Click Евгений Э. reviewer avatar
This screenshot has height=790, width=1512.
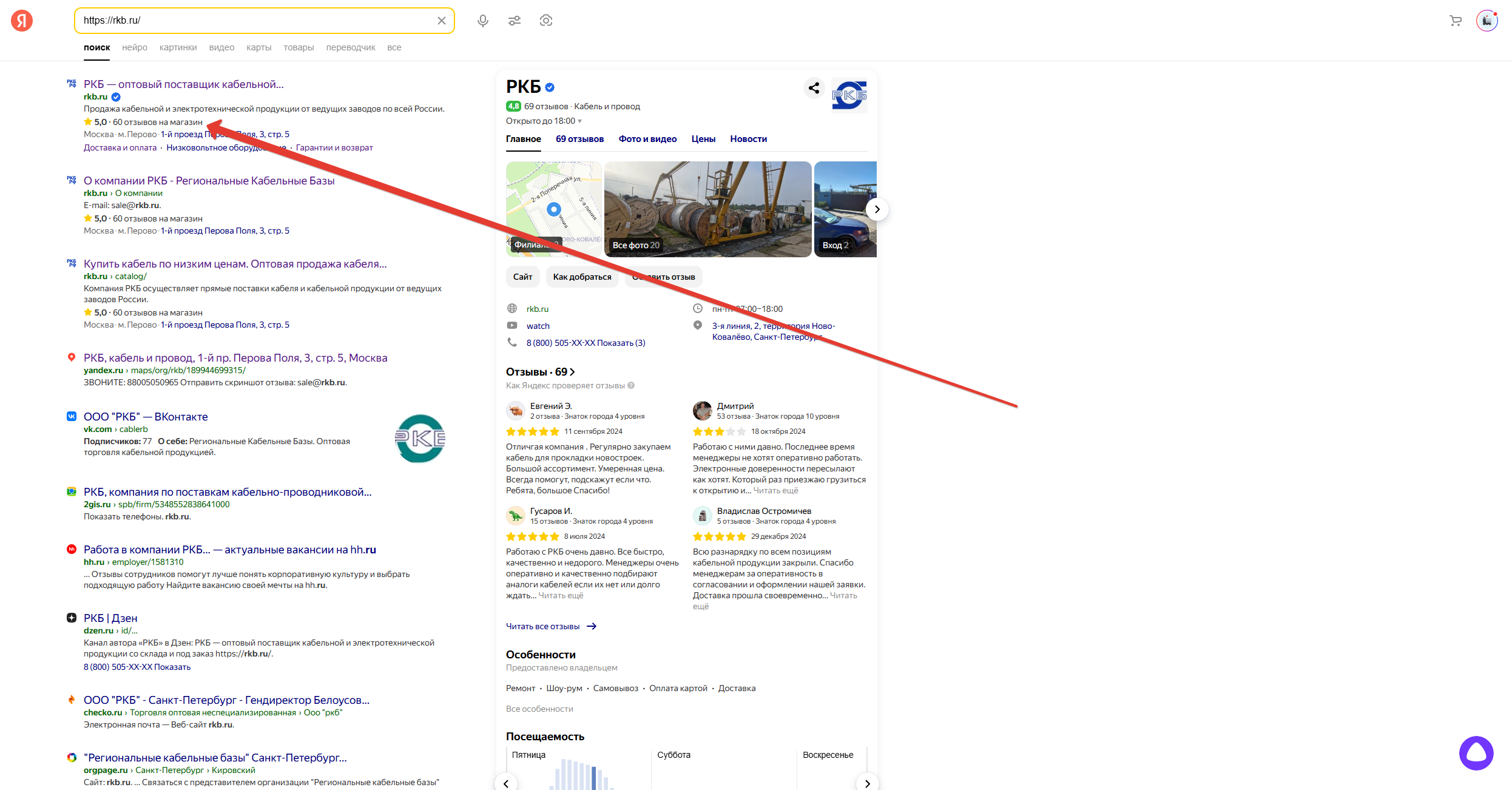click(516, 411)
